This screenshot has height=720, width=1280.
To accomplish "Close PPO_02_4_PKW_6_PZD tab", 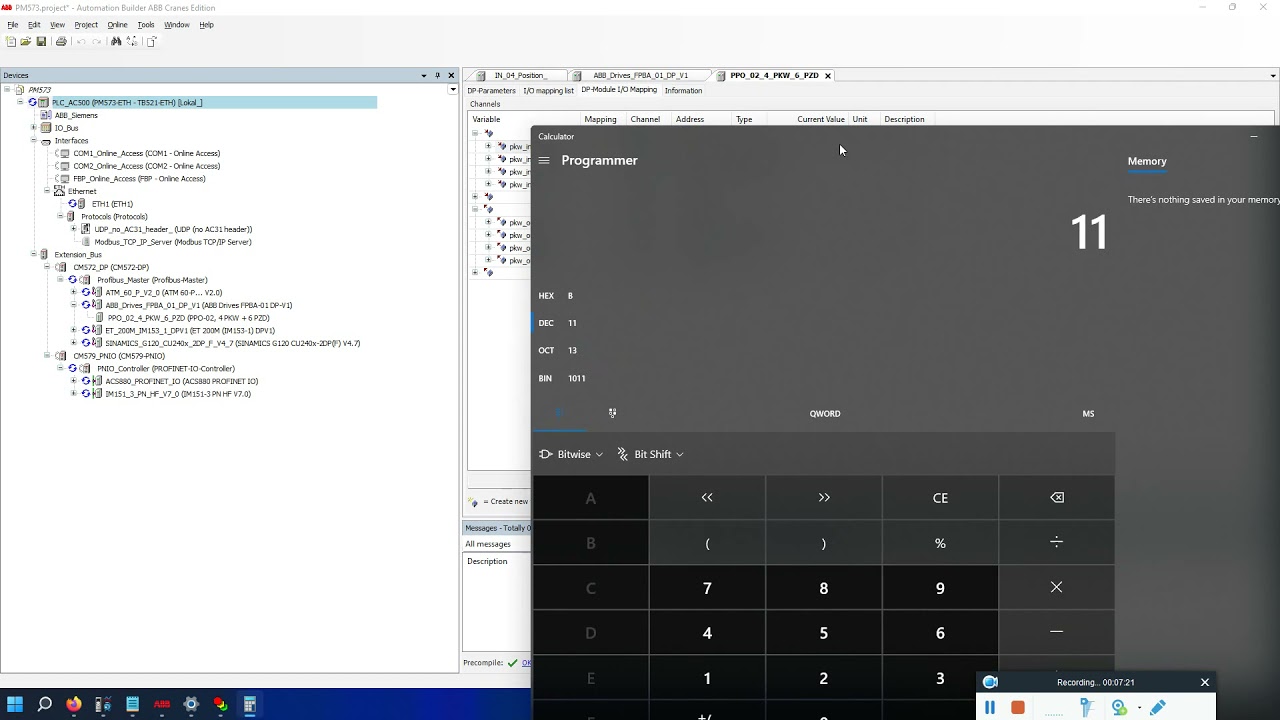I will click(828, 75).
